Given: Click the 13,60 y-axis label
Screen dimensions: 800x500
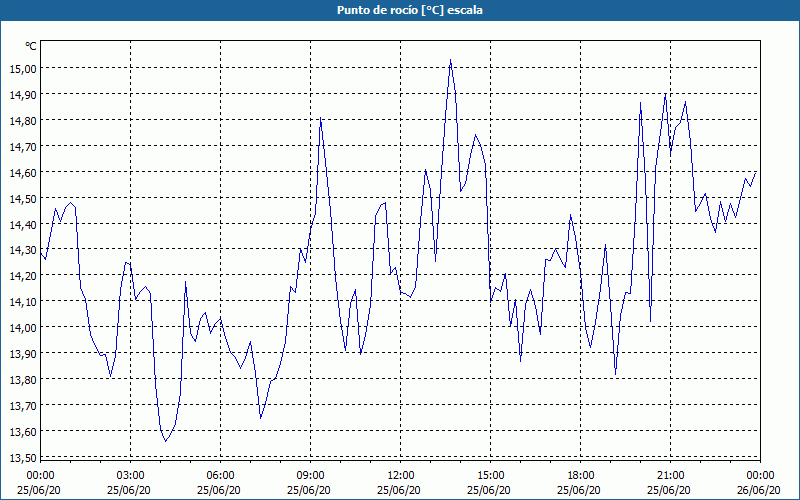Looking at the screenshot, I should pyautogui.click(x=23, y=432).
